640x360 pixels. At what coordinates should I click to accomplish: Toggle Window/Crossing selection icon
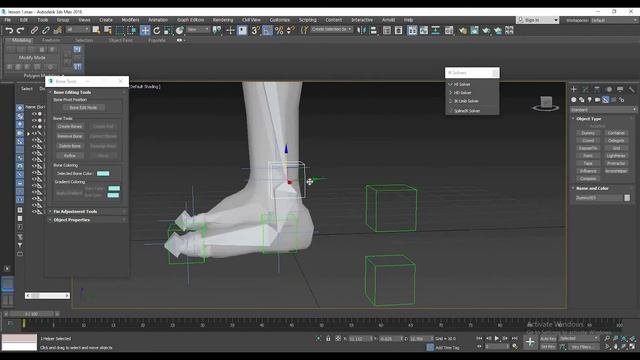[x=131, y=30]
